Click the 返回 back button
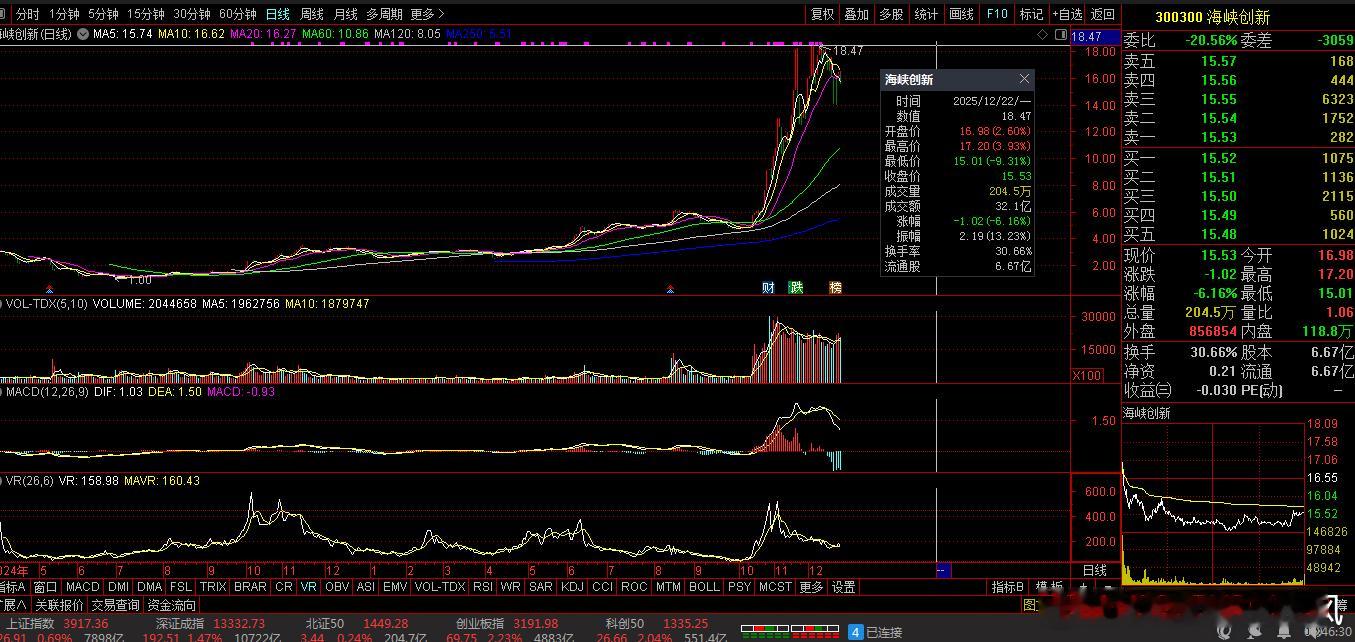The height and width of the screenshot is (642, 1355). 1102,14
